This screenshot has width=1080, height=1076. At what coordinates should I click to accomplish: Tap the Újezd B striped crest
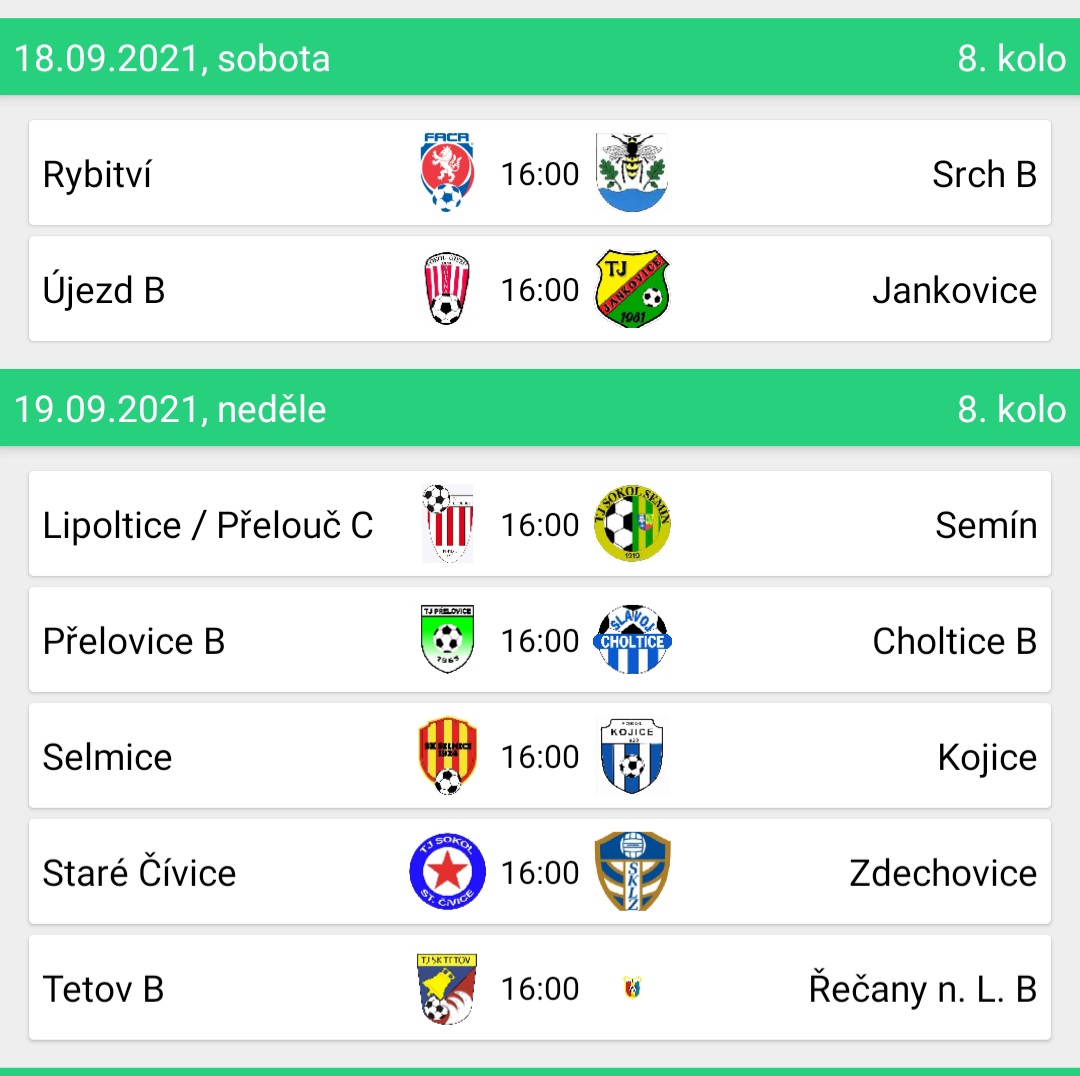click(x=447, y=289)
